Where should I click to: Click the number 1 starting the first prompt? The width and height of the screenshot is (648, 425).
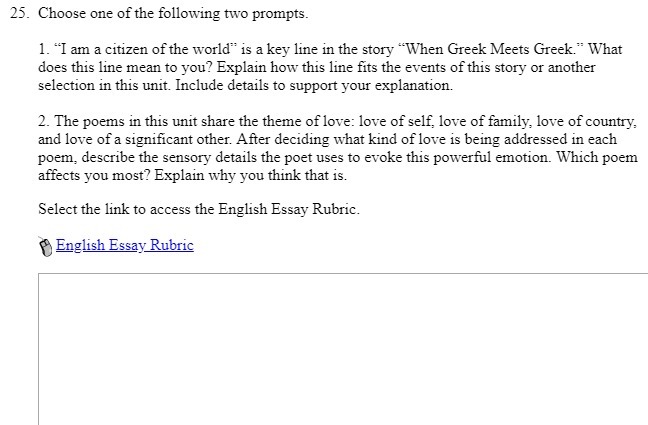coord(42,49)
